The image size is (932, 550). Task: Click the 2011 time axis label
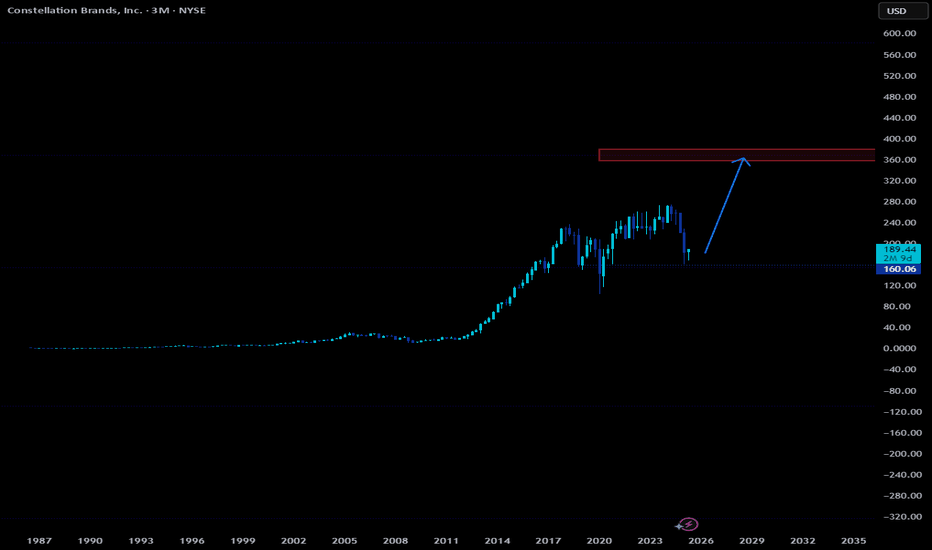446,540
